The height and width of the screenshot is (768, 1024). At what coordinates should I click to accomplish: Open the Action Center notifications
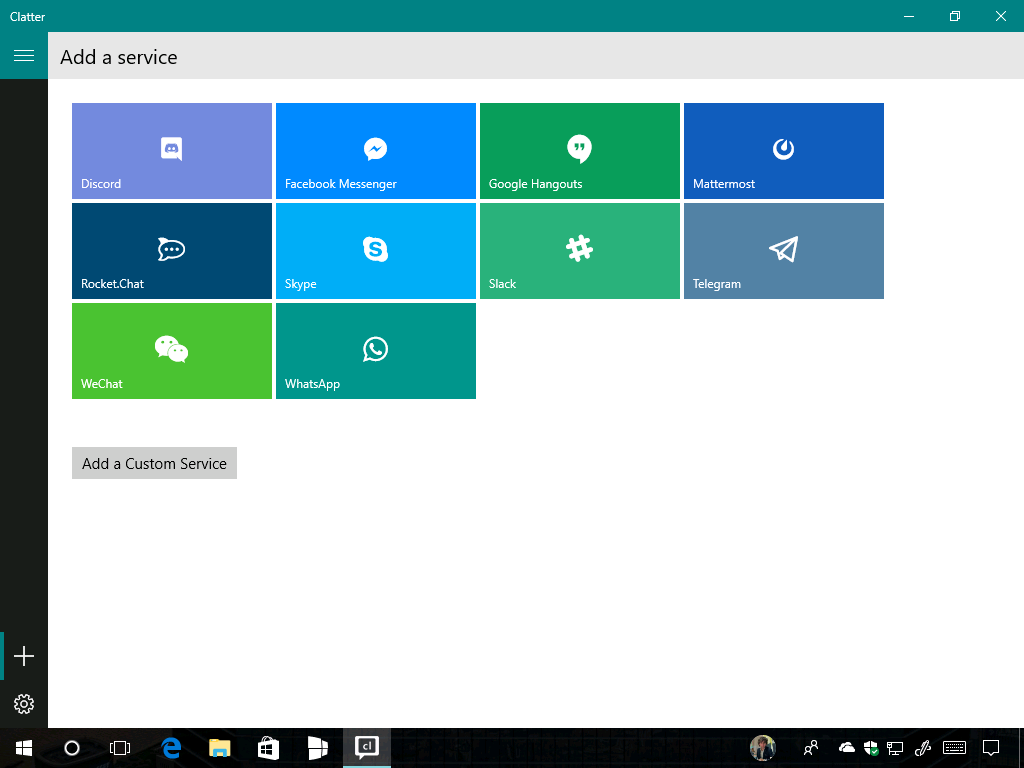(x=991, y=748)
